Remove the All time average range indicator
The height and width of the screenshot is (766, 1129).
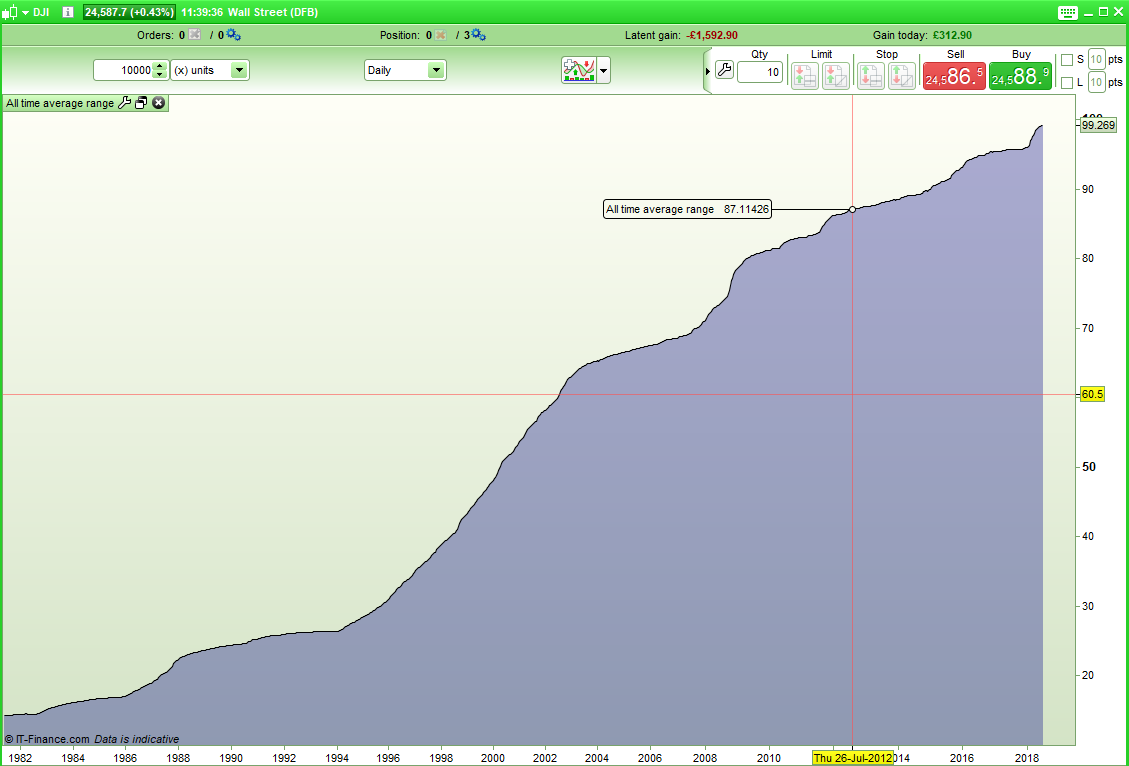tap(158, 103)
